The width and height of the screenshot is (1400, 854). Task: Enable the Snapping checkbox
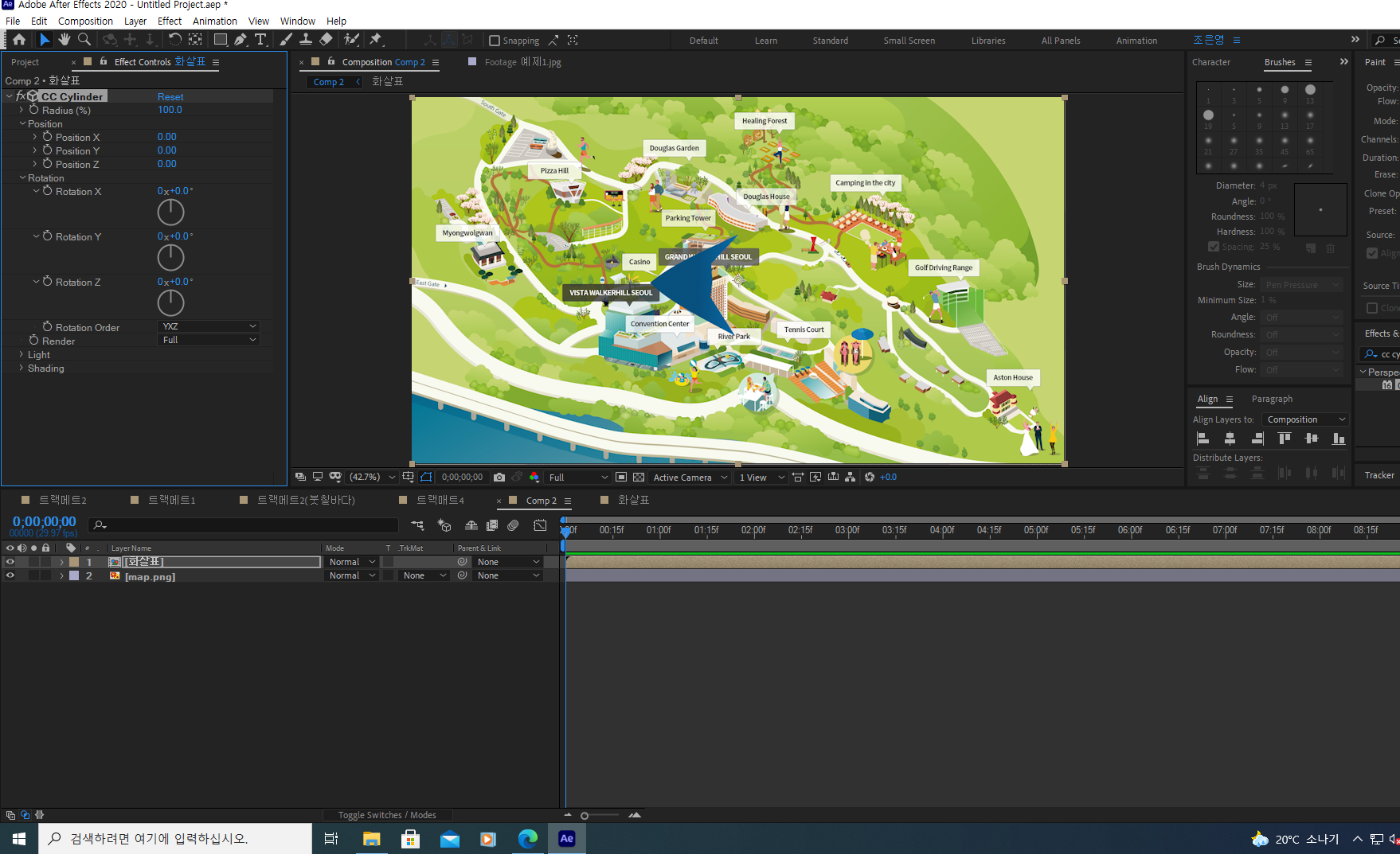(495, 41)
